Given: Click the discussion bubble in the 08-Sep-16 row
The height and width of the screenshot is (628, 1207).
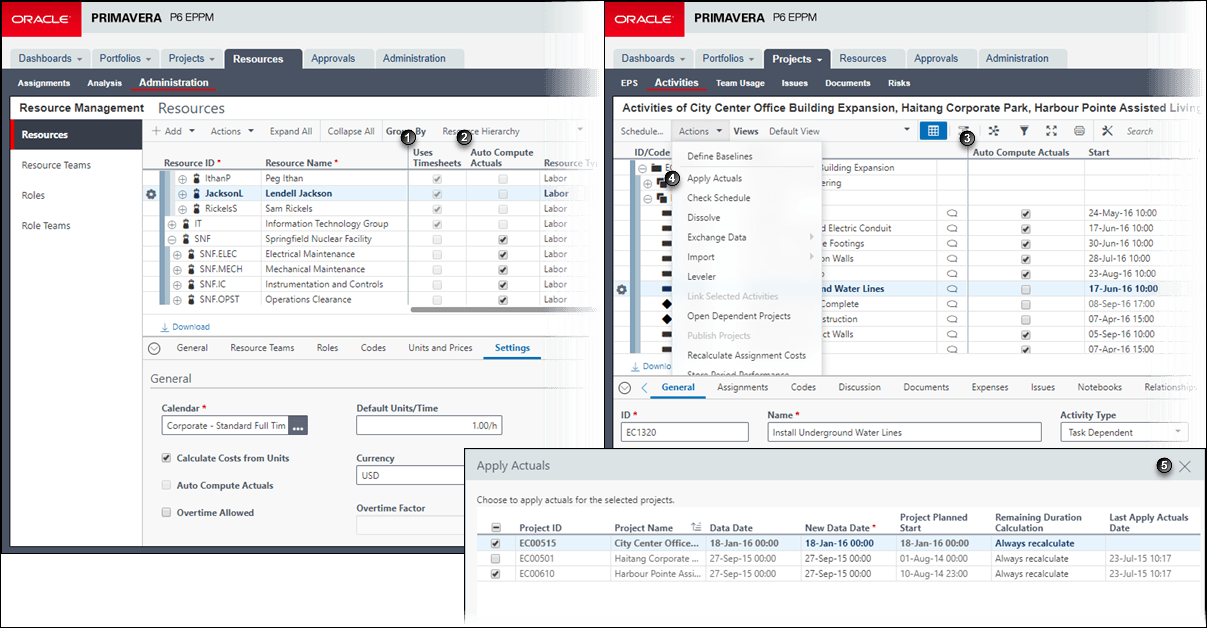Looking at the screenshot, I should point(952,304).
